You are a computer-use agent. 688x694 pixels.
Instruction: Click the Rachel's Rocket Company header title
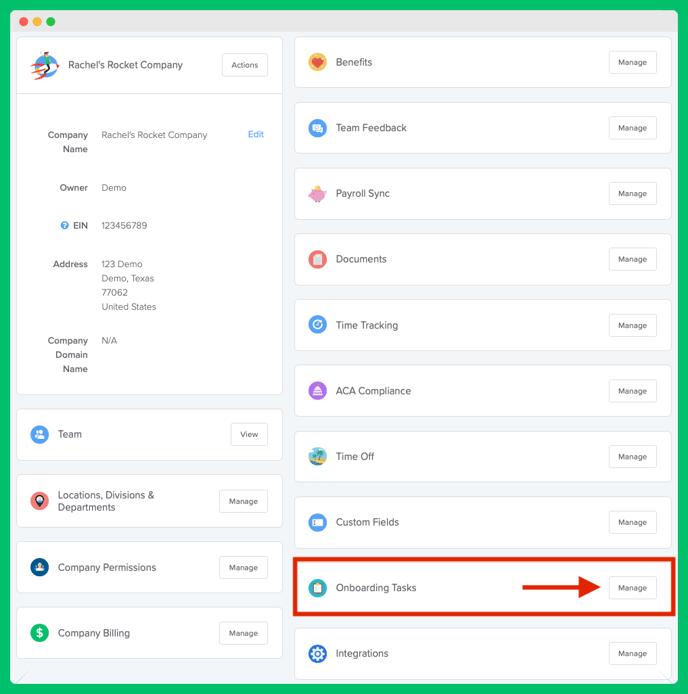pyautogui.click(x=125, y=65)
